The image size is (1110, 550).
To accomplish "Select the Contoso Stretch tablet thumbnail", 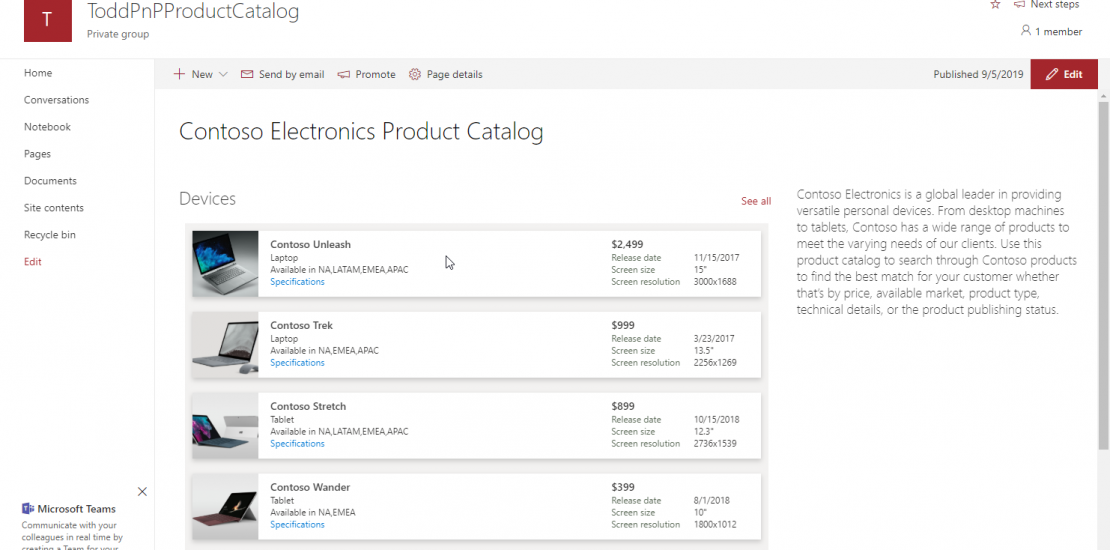I will pos(225,426).
